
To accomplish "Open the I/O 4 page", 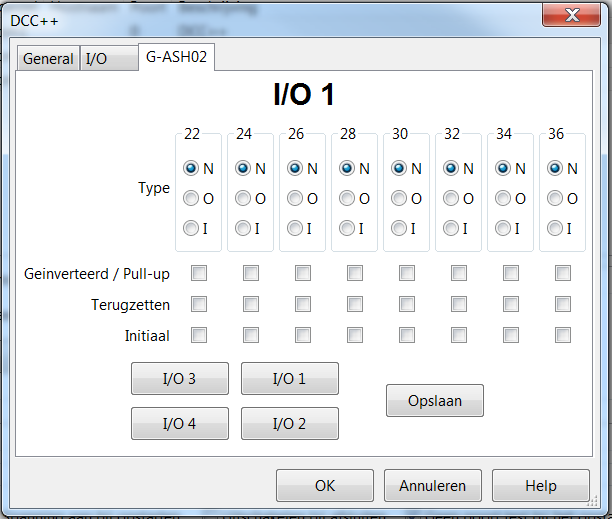I will pyautogui.click(x=180, y=424).
